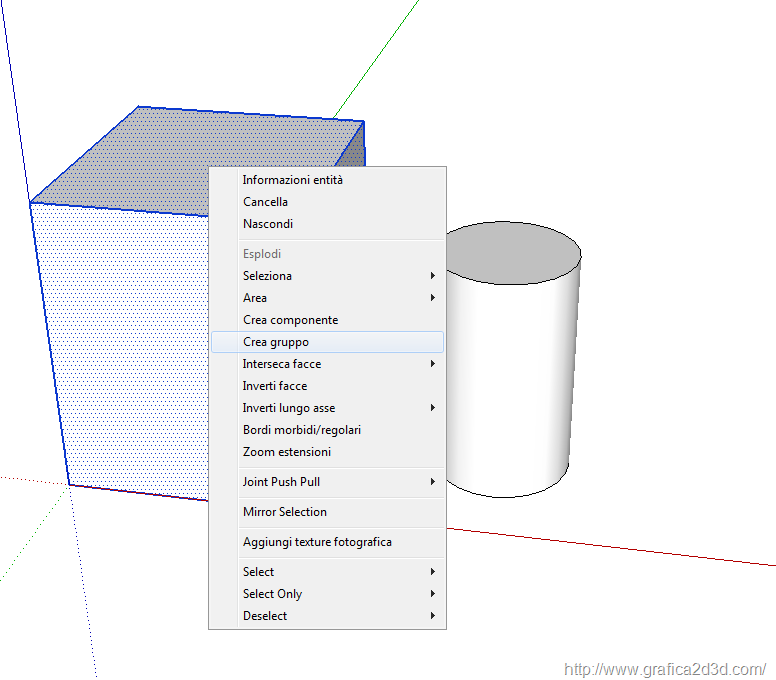
Task: Open the Joint Push Pull submenu
Action: click(x=281, y=482)
